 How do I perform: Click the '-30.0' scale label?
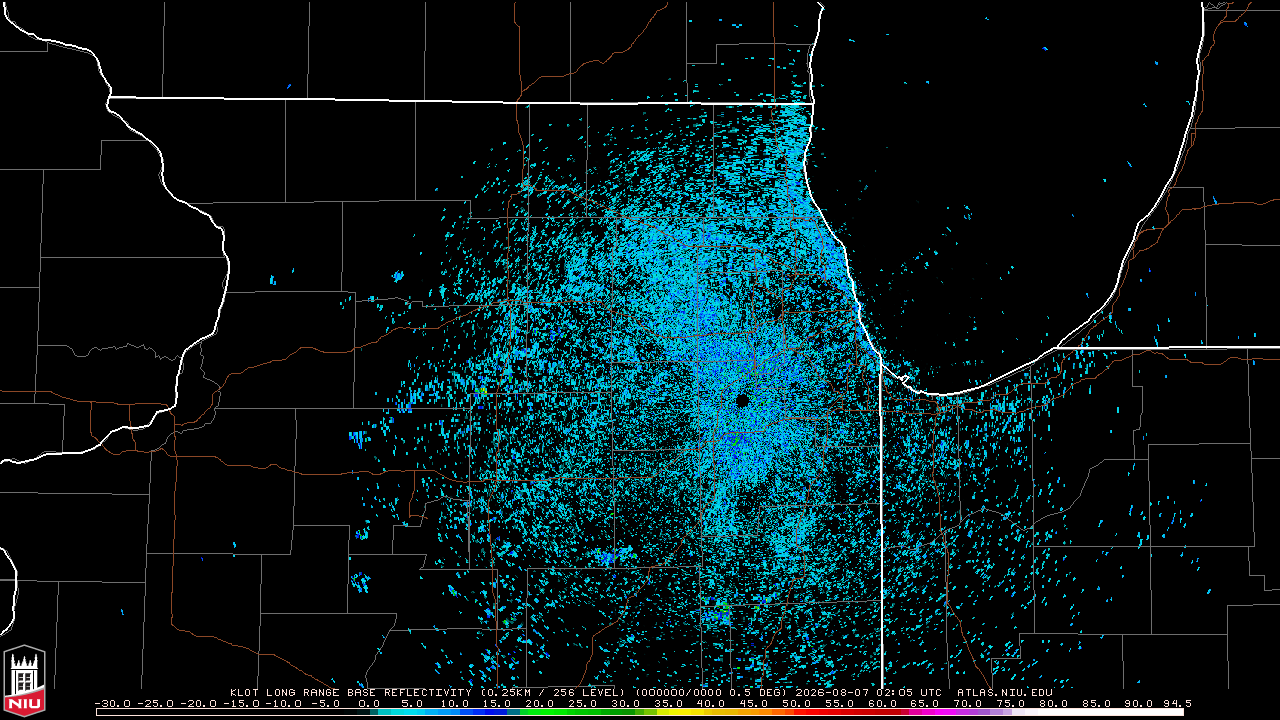(x=113, y=703)
